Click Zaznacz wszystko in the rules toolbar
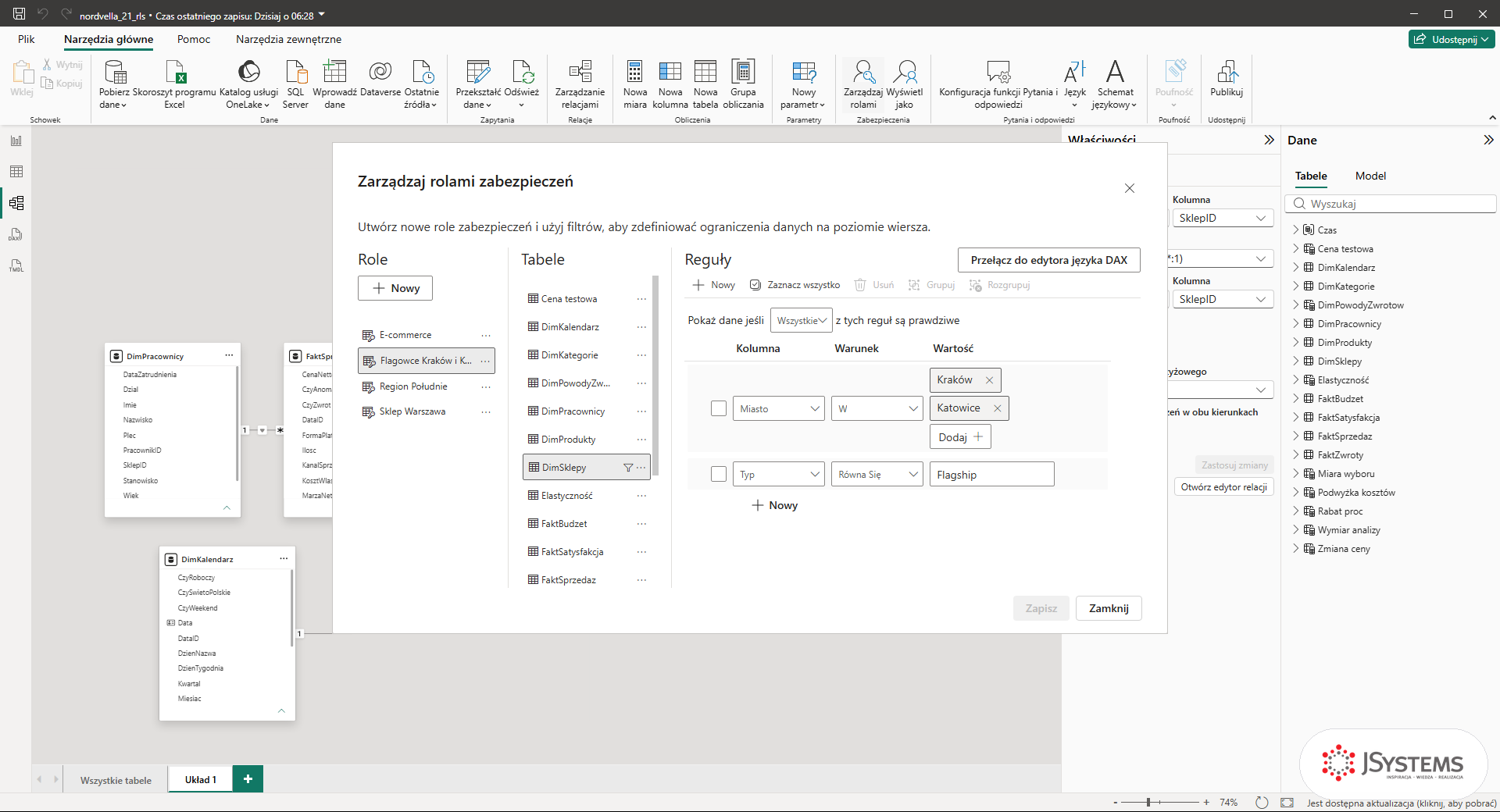The width and height of the screenshot is (1500, 812). [795, 285]
